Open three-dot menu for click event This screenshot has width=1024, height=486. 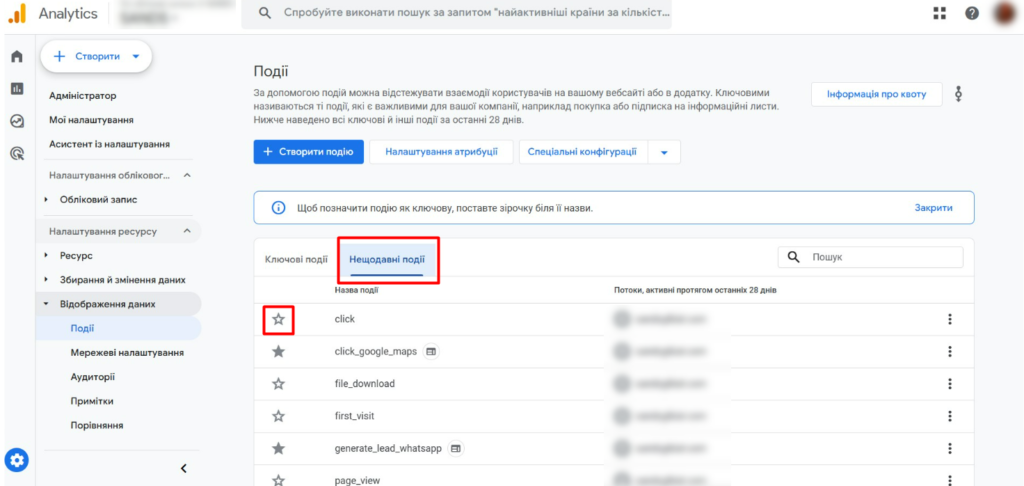pyautogui.click(x=949, y=320)
